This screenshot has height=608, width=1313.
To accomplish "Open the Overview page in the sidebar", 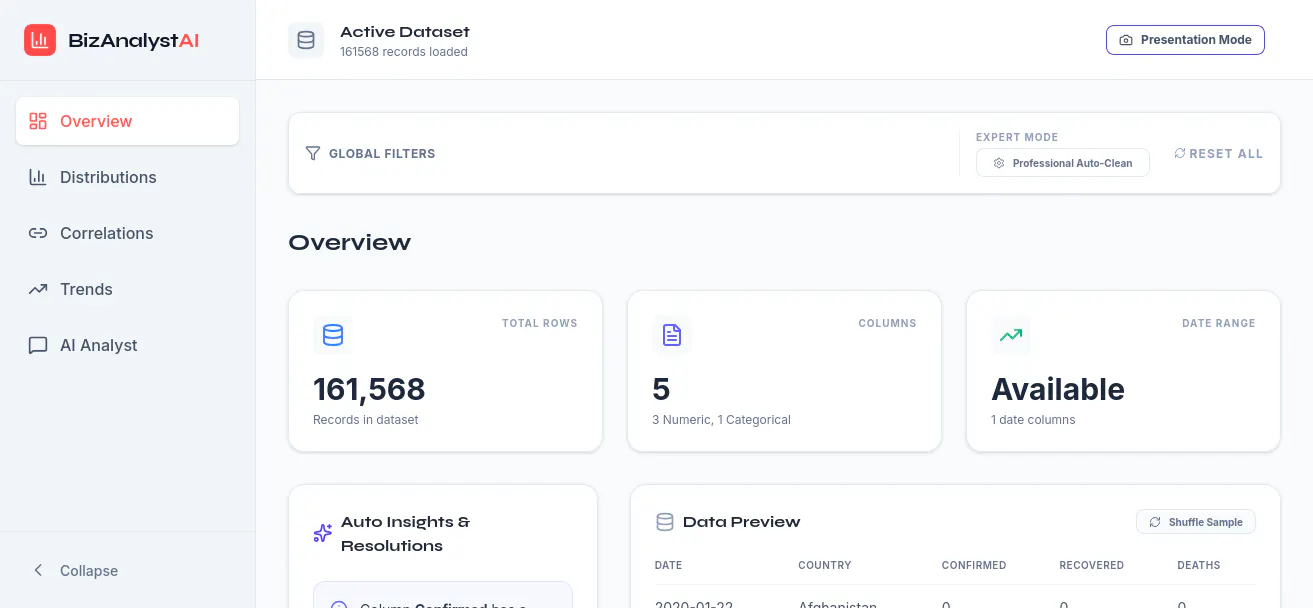I will point(127,121).
